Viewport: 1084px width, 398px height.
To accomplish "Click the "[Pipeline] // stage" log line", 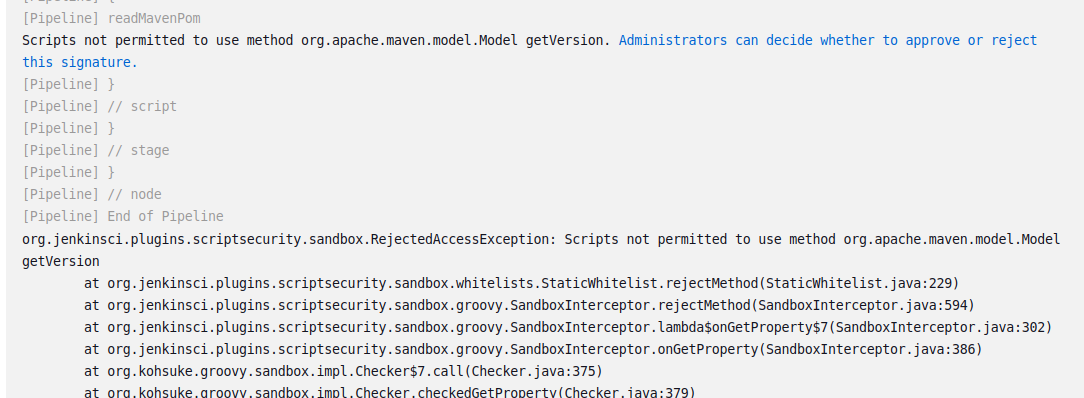I will tap(95, 151).
